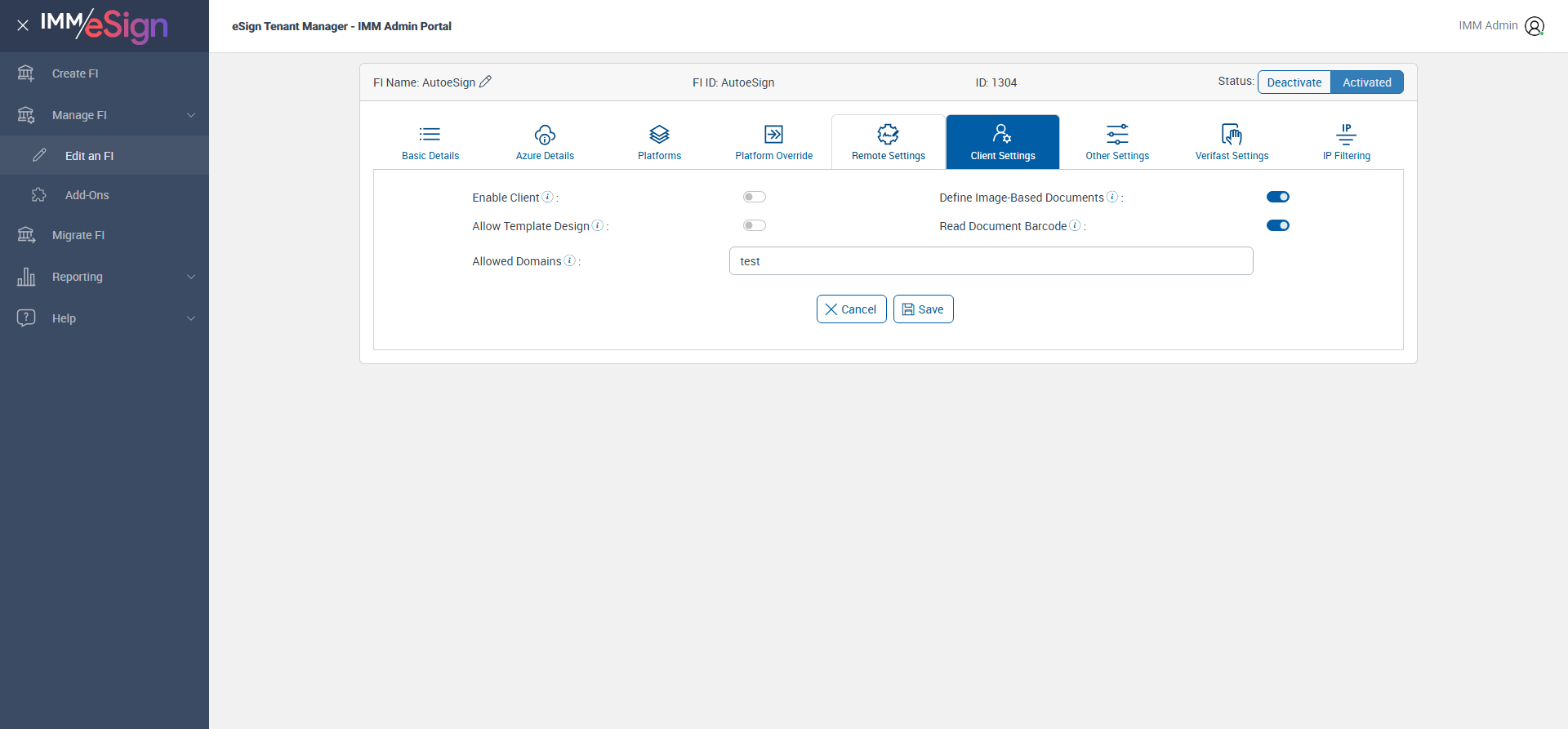Screen dimensions: 1568x729
Task: Switch to the Platform Override tab
Action: 774,142
